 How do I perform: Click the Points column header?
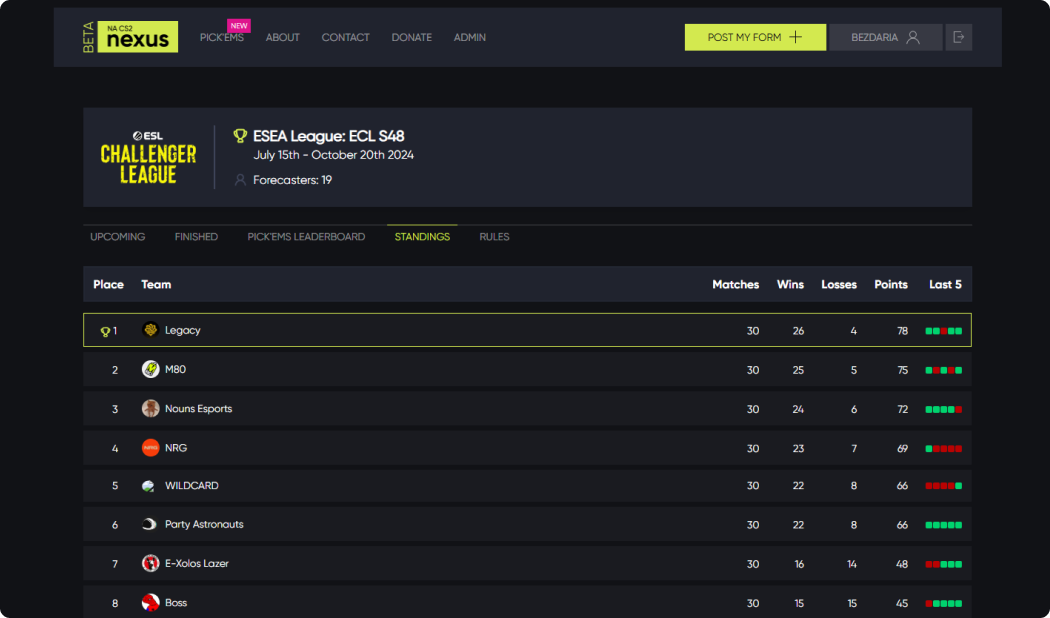pyautogui.click(x=891, y=285)
